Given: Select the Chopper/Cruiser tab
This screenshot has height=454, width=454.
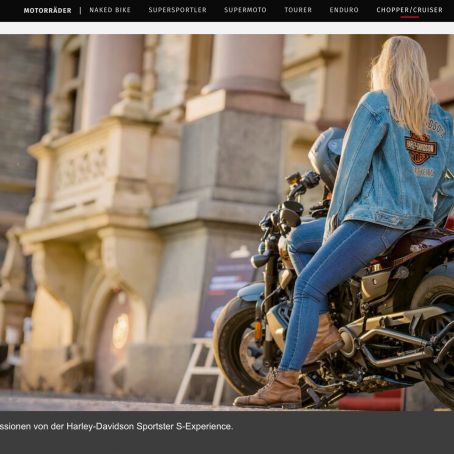Looking at the screenshot, I should tap(409, 10).
